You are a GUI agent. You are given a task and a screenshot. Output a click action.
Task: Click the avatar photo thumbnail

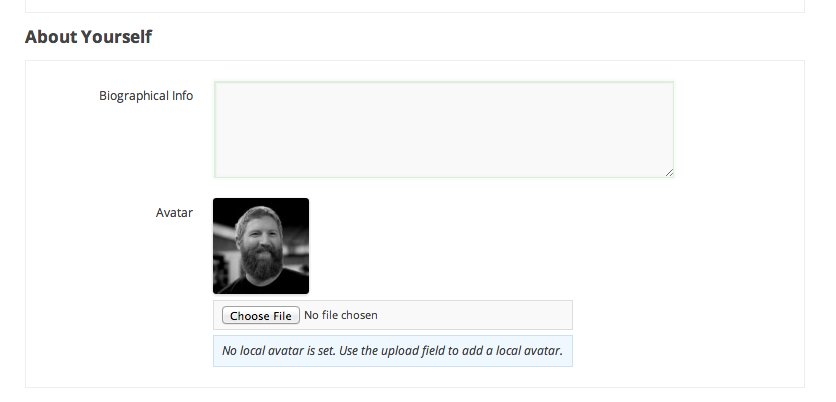click(x=261, y=246)
